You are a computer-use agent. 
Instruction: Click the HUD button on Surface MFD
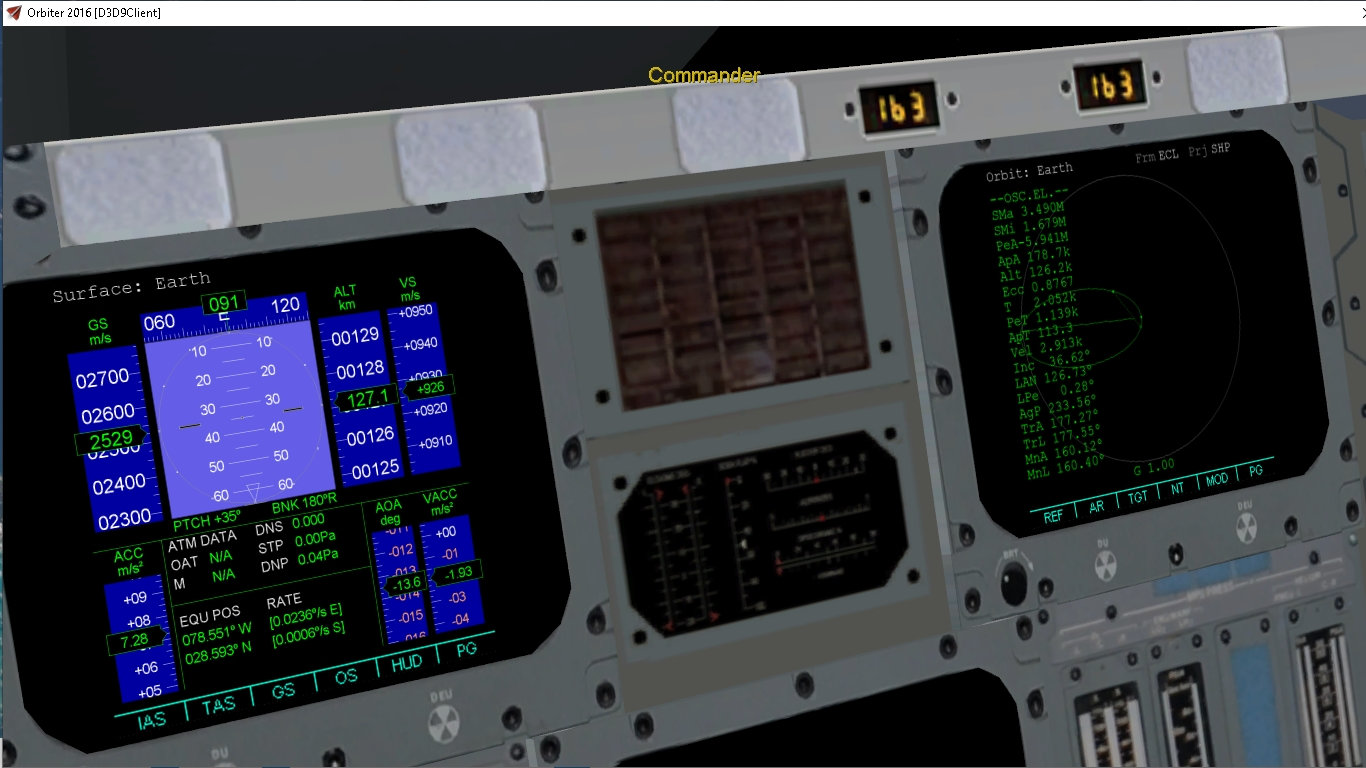point(408,662)
